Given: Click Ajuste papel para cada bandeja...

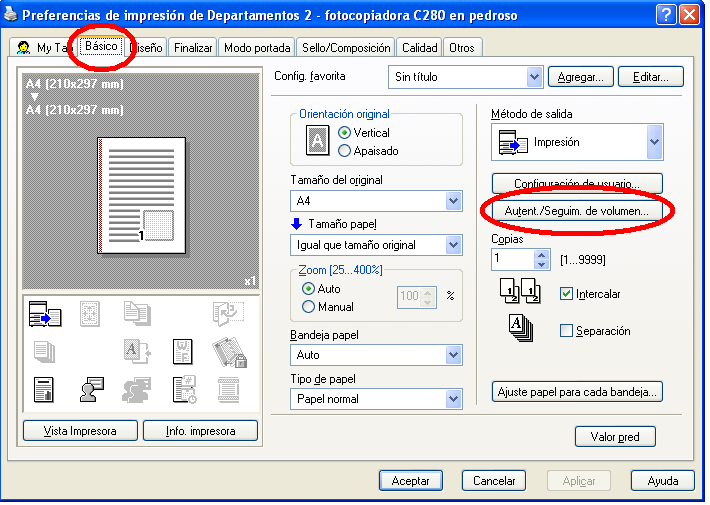Looking at the screenshot, I should tap(577, 392).
